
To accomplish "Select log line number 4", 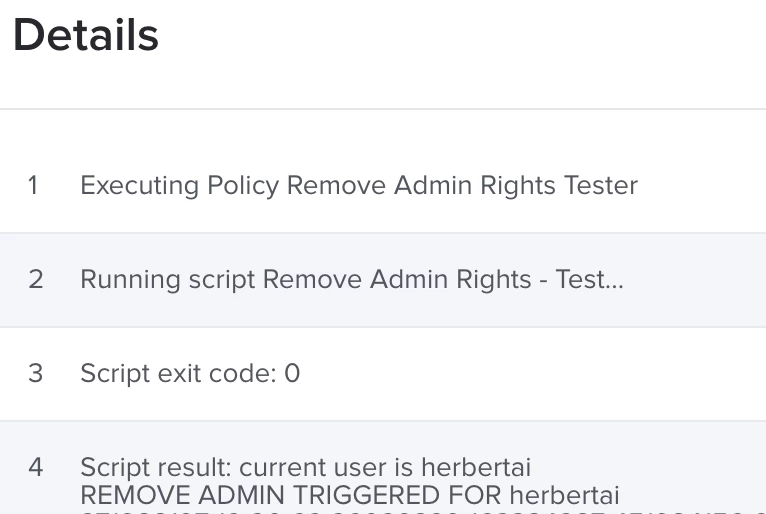I will pyautogui.click(x=36, y=467).
